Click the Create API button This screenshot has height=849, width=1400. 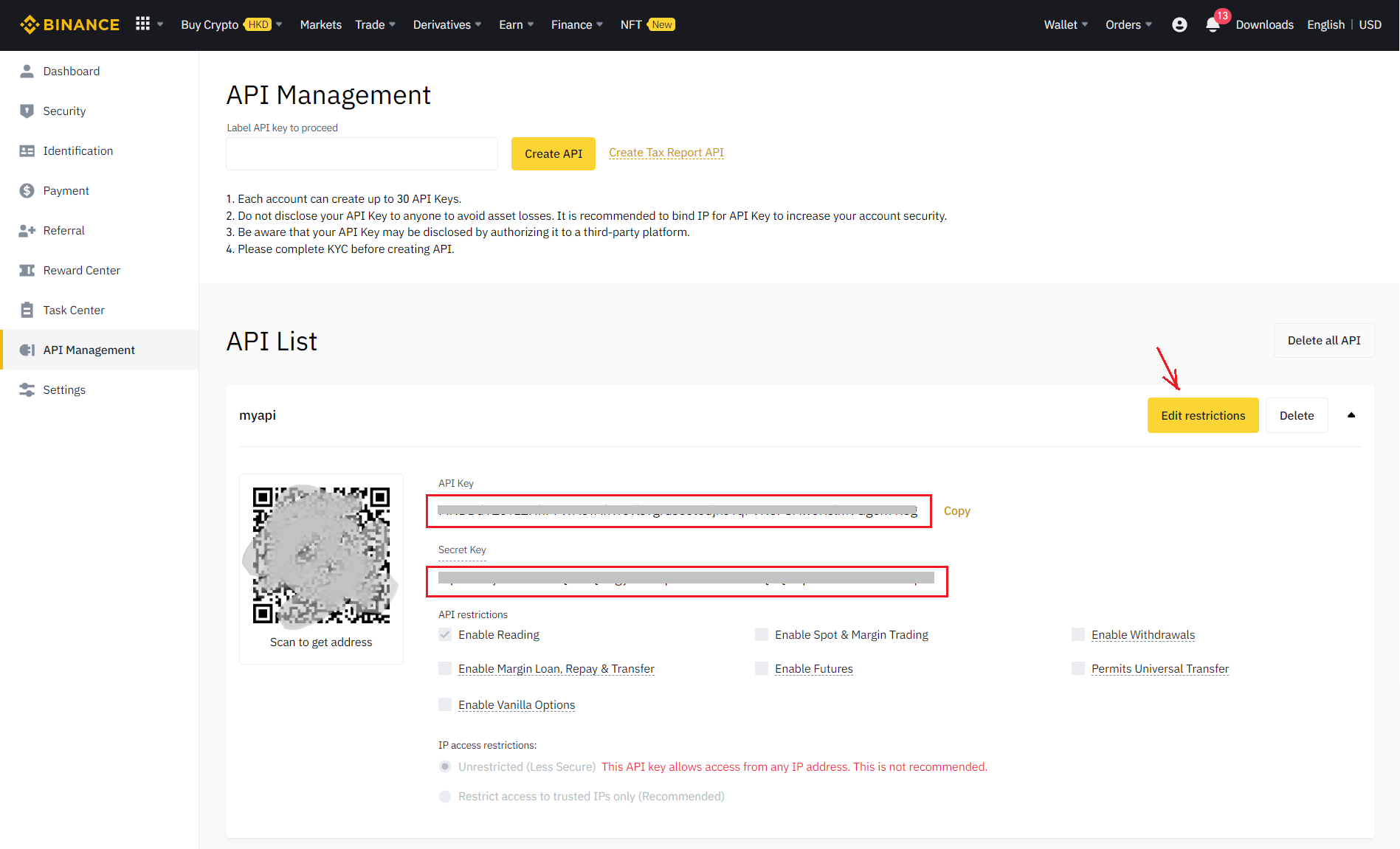coord(554,153)
